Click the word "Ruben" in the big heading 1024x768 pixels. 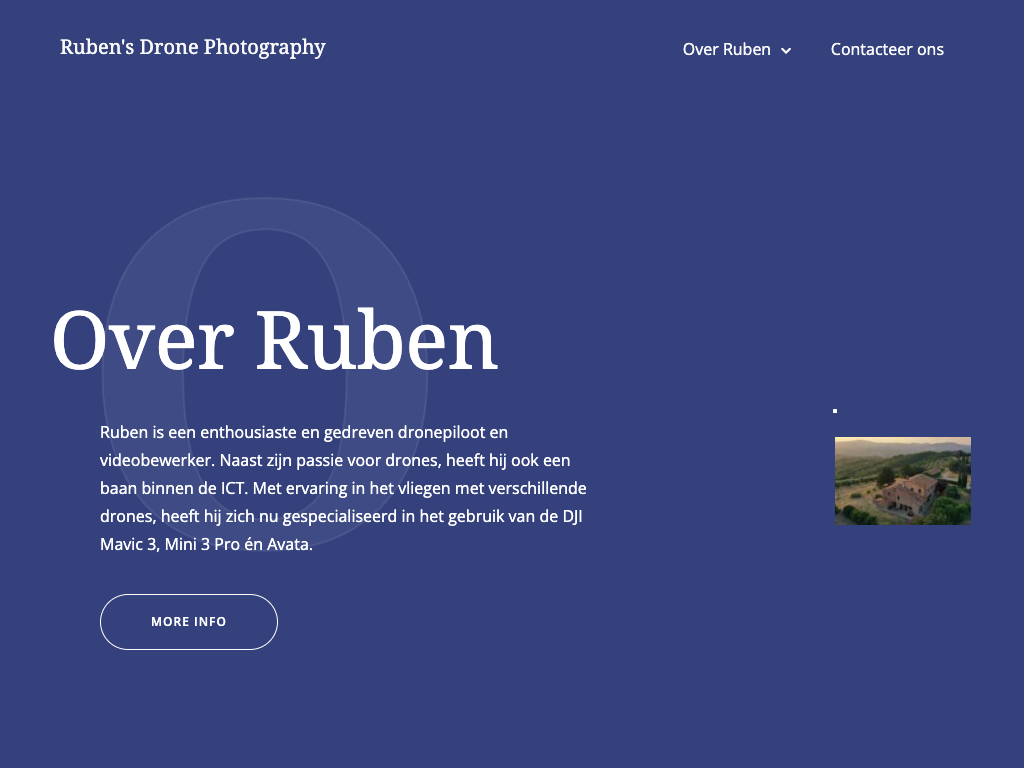pos(376,341)
